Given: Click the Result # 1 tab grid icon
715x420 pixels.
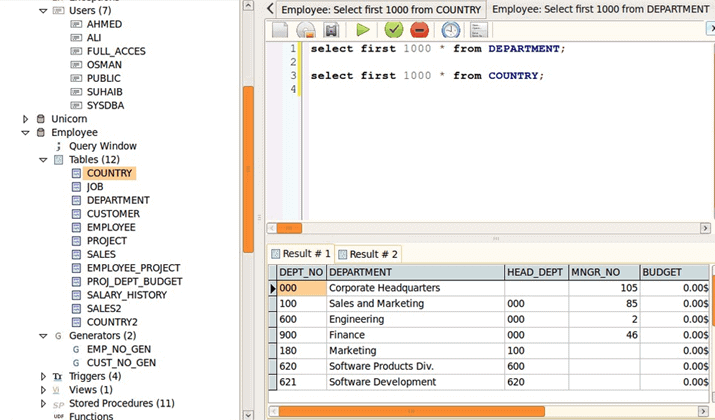Looking at the screenshot, I should point(275,254).
